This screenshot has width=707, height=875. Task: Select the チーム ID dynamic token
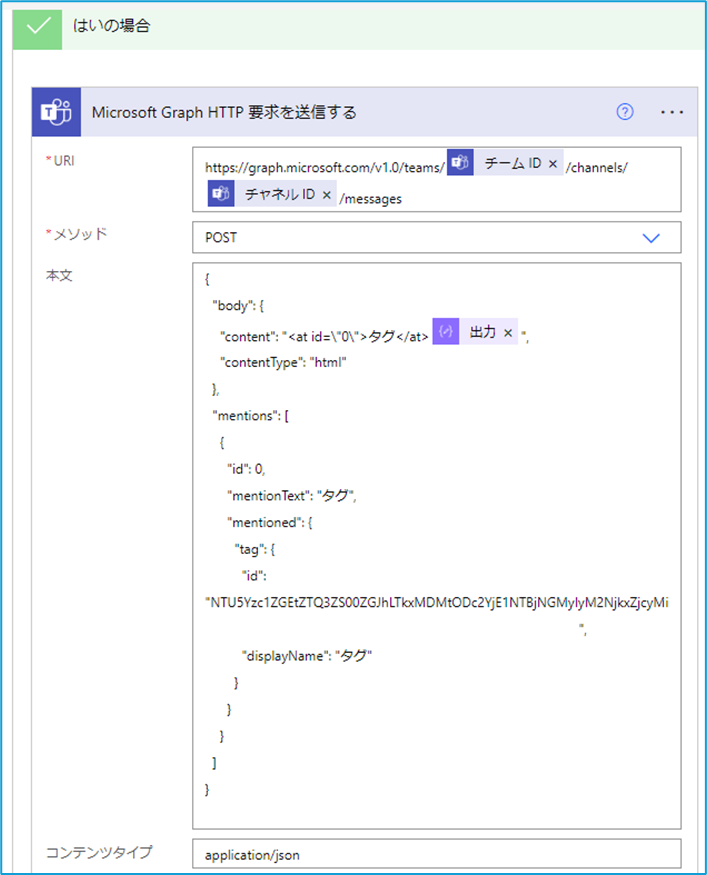click(x=504, y=162)
